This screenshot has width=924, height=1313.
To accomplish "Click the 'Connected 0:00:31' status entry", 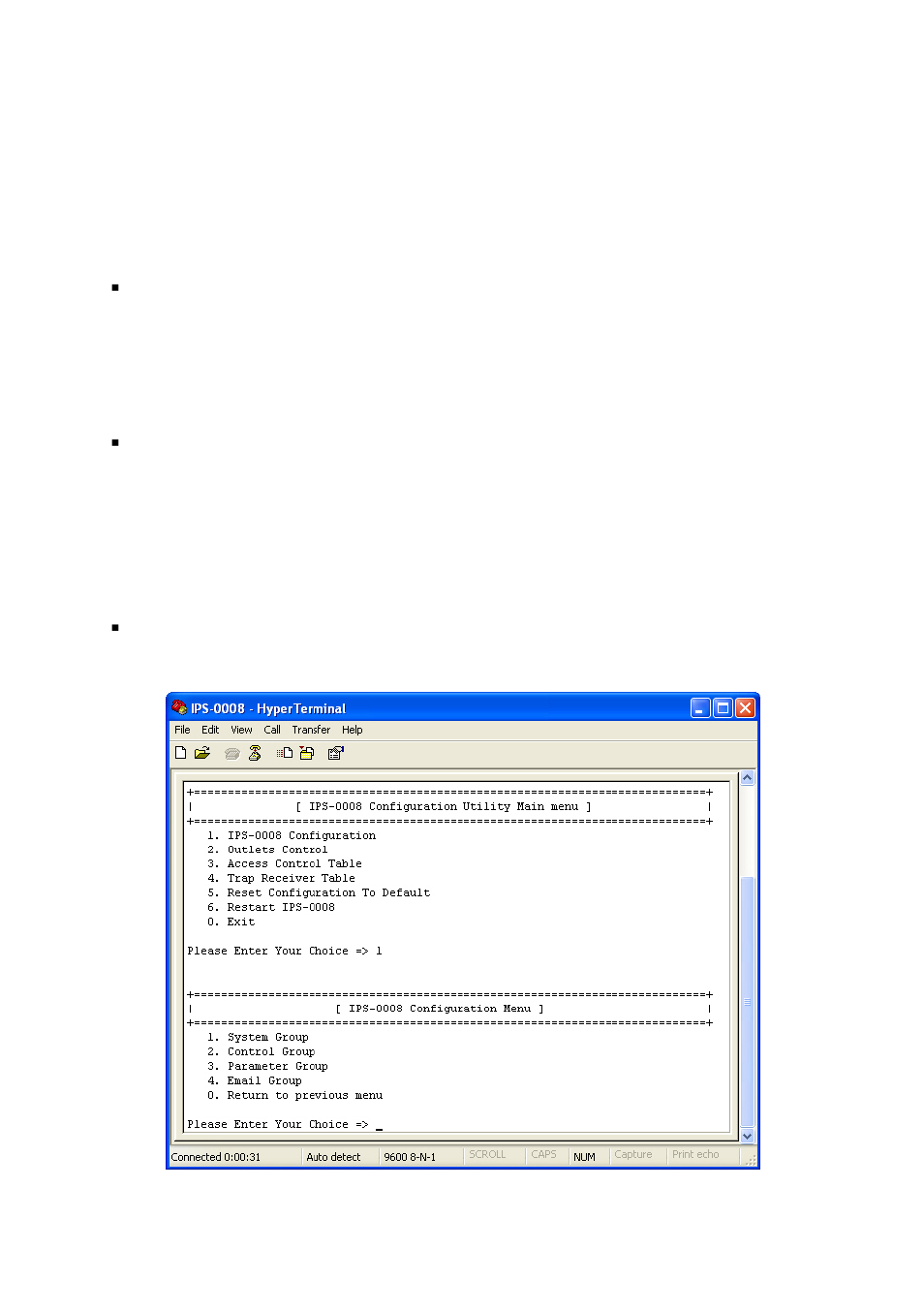I will tap(216, 1157).
